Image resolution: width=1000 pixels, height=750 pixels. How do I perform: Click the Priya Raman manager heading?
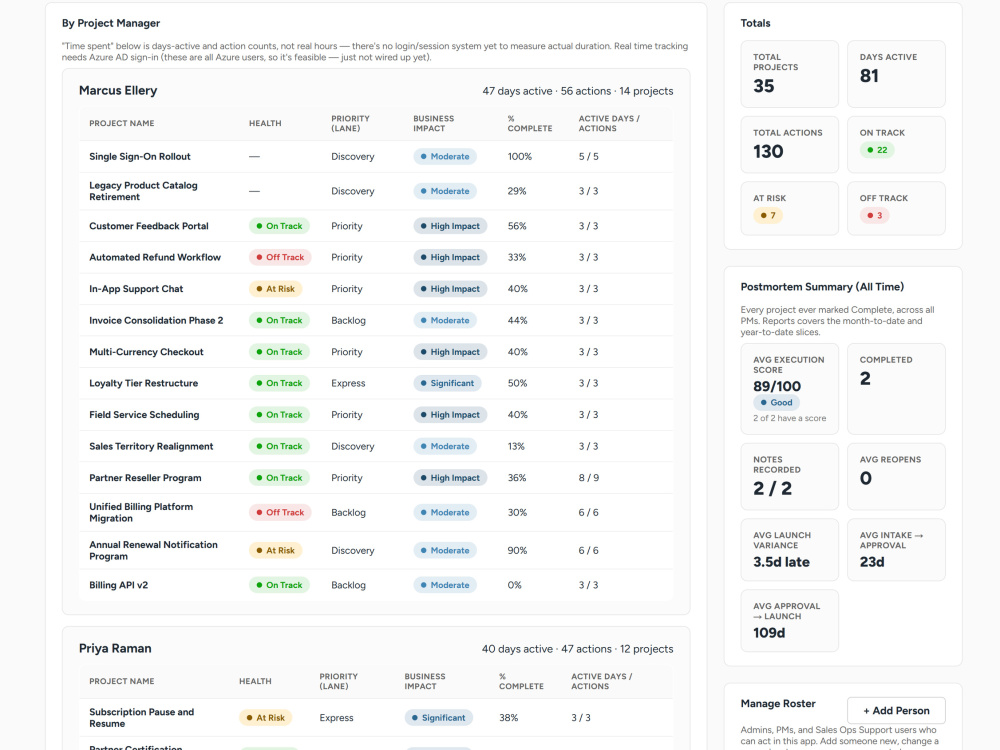(115, 649)
